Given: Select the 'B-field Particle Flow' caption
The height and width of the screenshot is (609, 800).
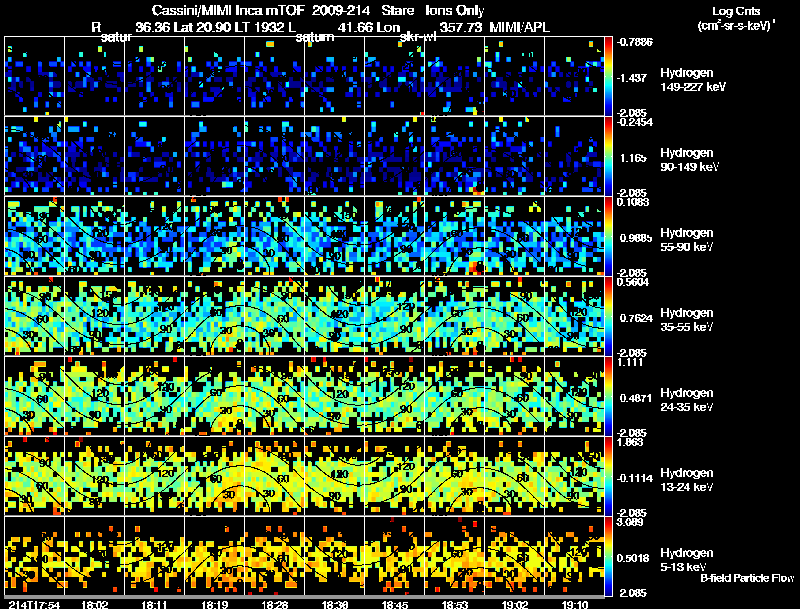Looking at the screenshot, I should [x=747, y=578].
